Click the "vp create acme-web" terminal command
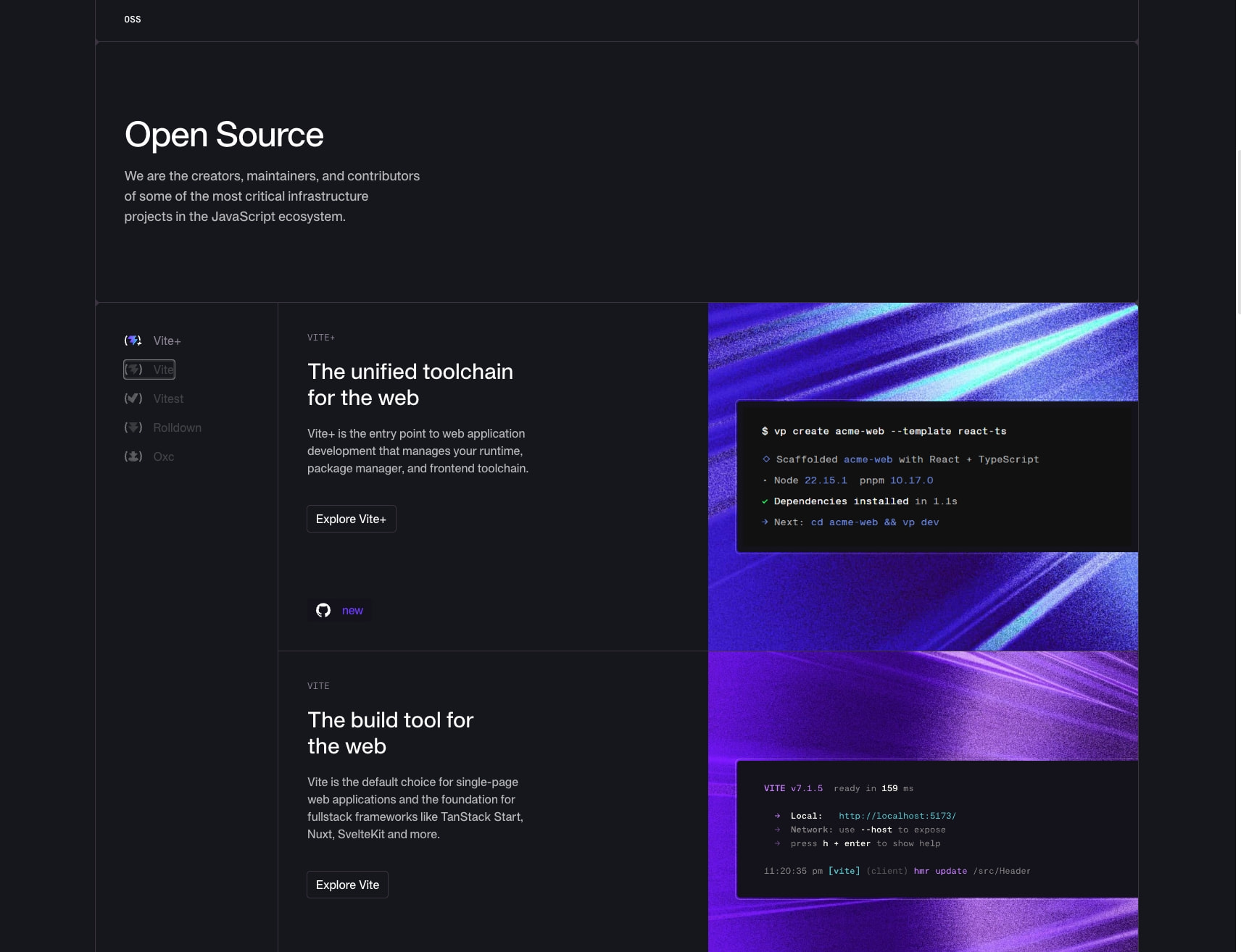The width and height of the screenshot is (1241, 952). tap(884, 431)
